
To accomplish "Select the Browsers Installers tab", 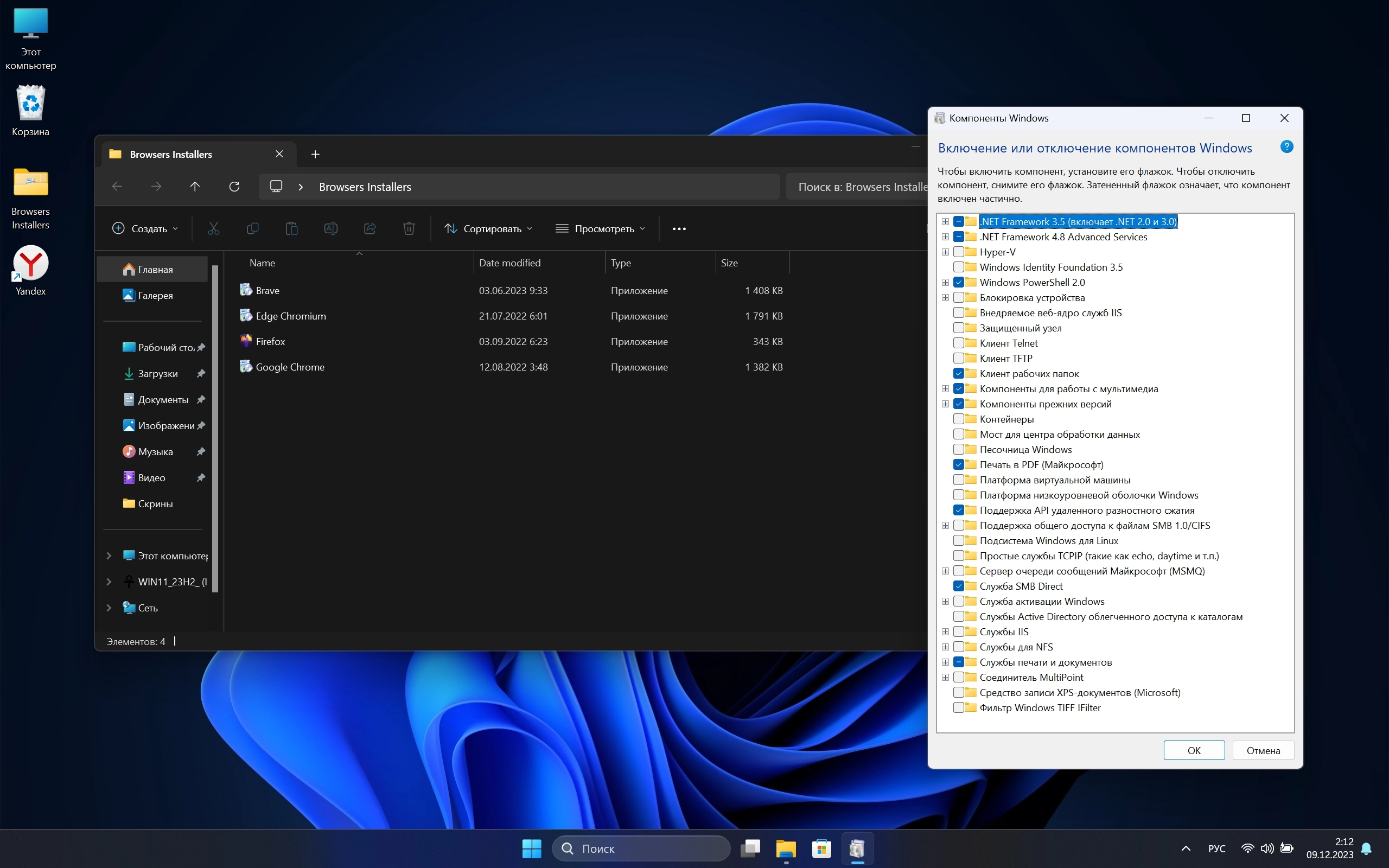I will point(171,155).
